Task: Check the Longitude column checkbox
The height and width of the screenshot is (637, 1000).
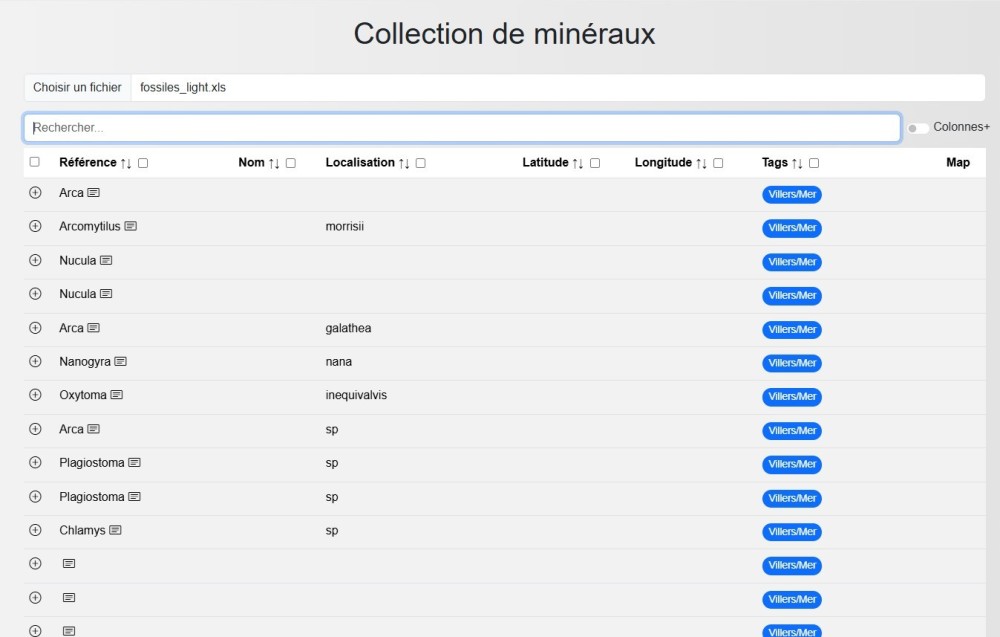Action: click(718, 163)
